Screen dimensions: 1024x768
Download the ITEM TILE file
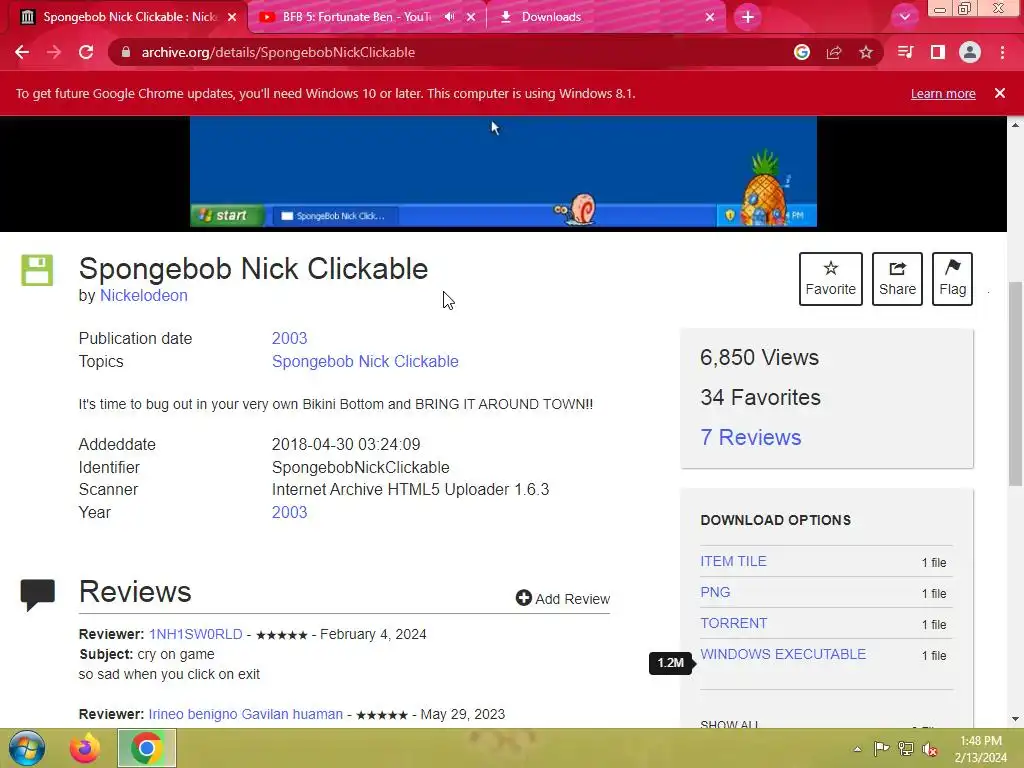pyautogui.click(x=733, y=561)
